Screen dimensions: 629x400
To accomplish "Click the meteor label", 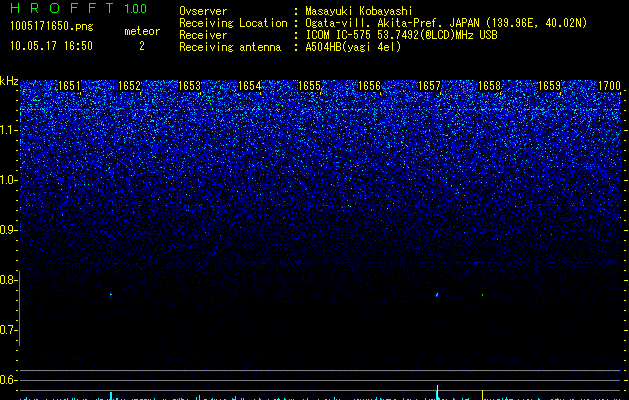I will [142, 31].
